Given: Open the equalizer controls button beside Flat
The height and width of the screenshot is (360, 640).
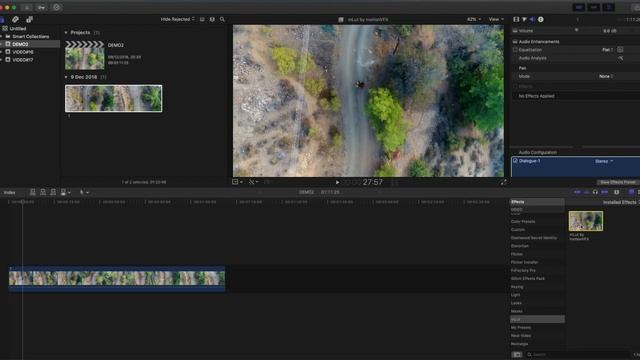Looking at the screenshot, I should pos(620,50).
